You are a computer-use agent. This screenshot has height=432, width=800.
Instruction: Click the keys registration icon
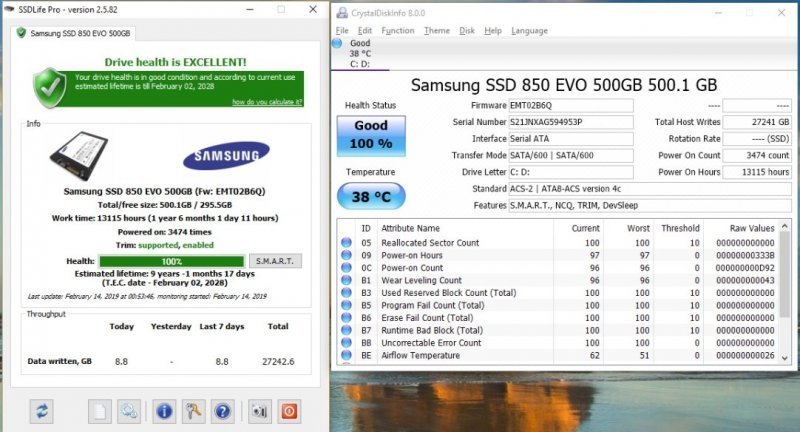click(194, 410)
